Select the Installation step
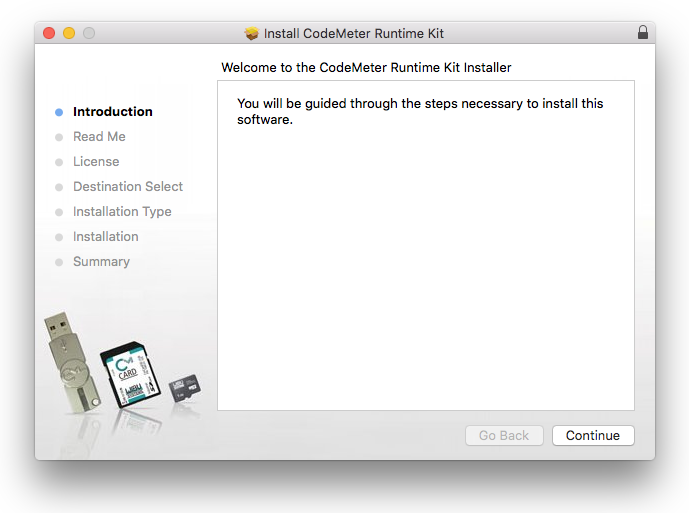Screen dimensions: 689x513 click(x=105, y=236)
